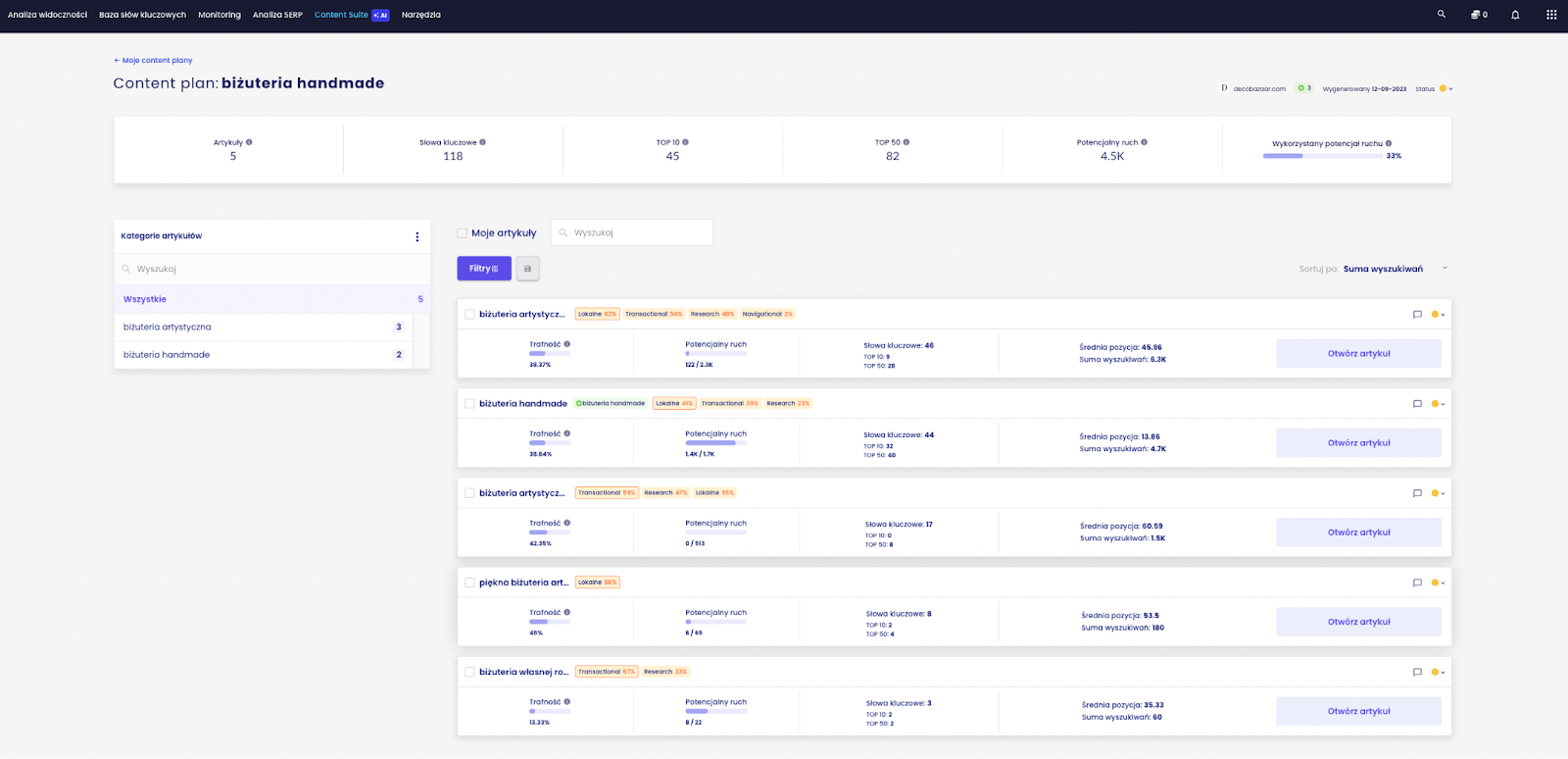Open comment icon on piękna biżuteria art... article
Screen dimensions: 1568x759
(1417, 582)
